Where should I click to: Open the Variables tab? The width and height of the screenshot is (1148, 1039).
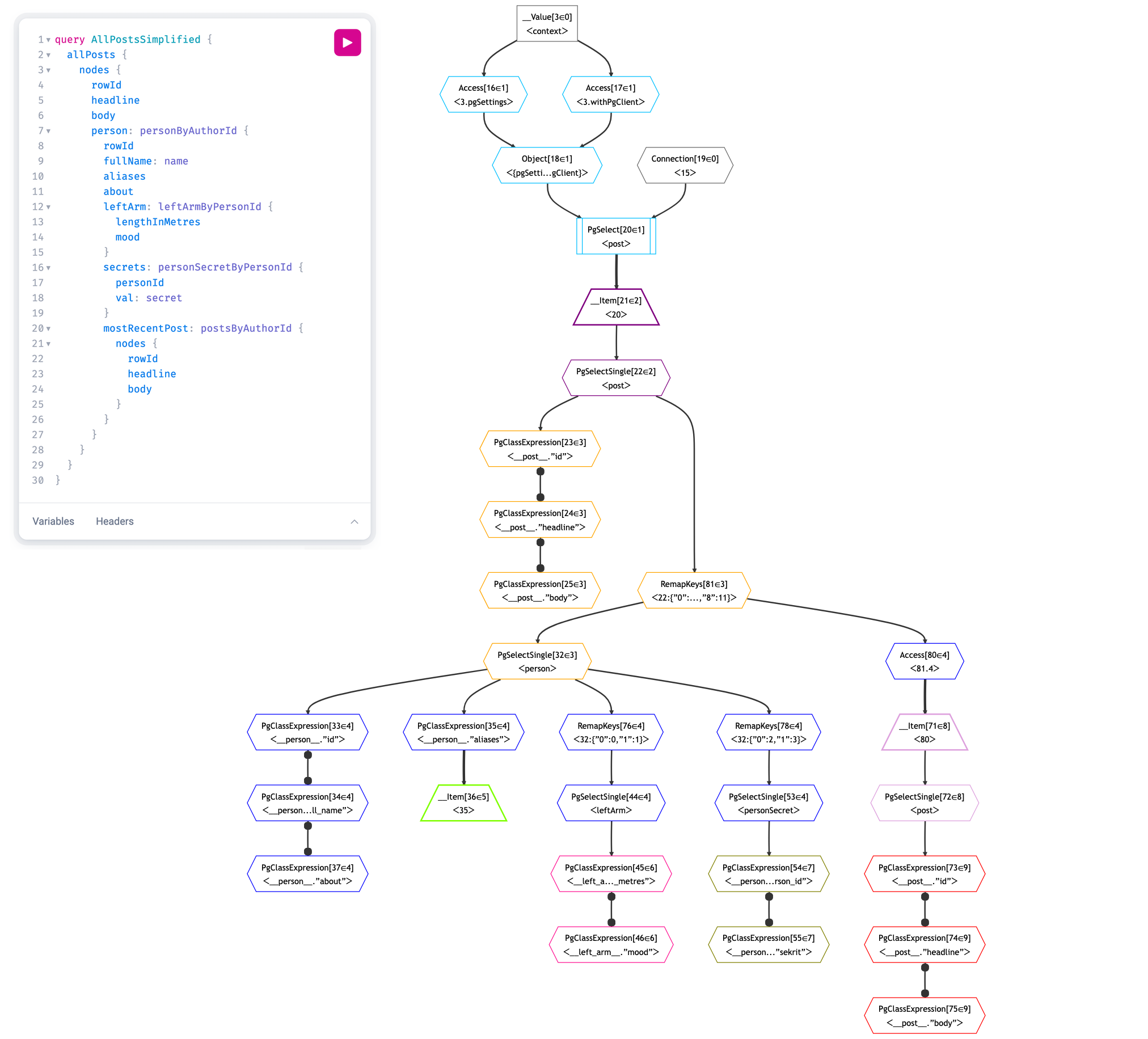pos(53,522)
